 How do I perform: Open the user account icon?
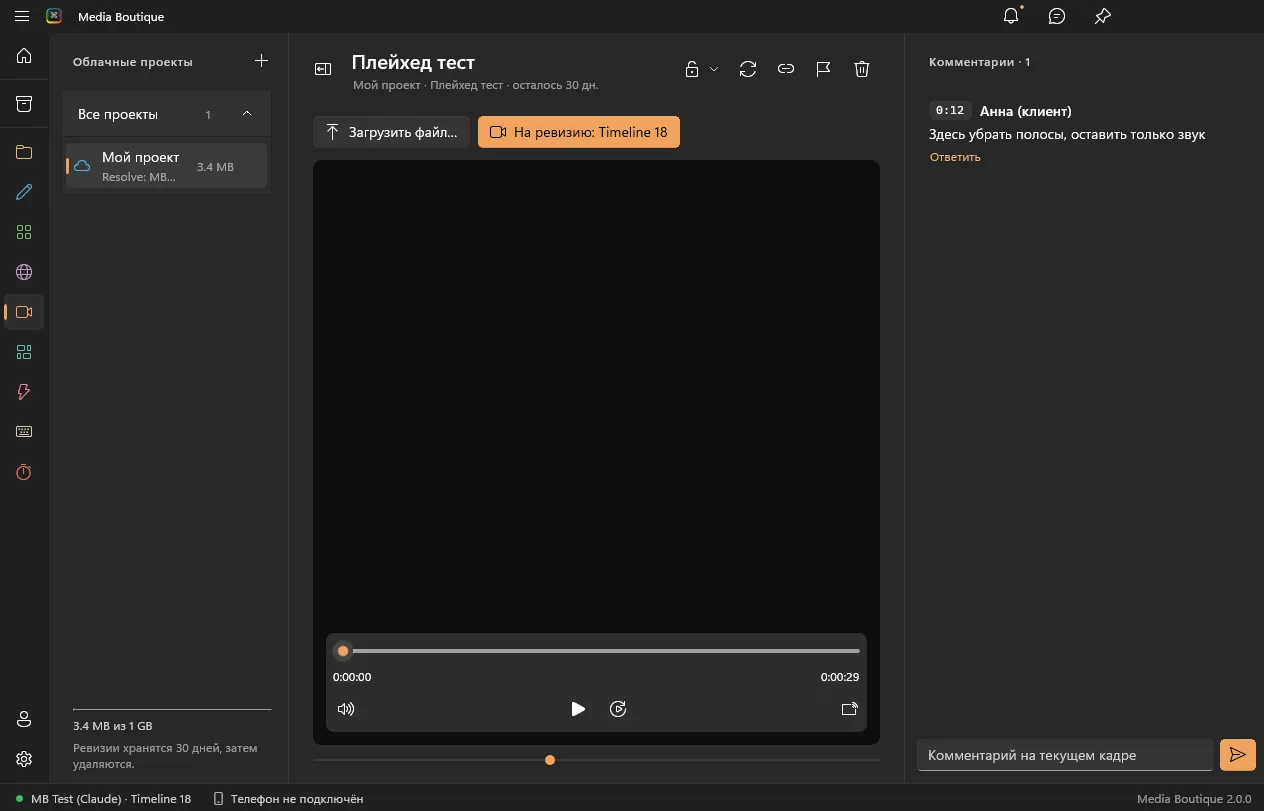tap(24, 719)
